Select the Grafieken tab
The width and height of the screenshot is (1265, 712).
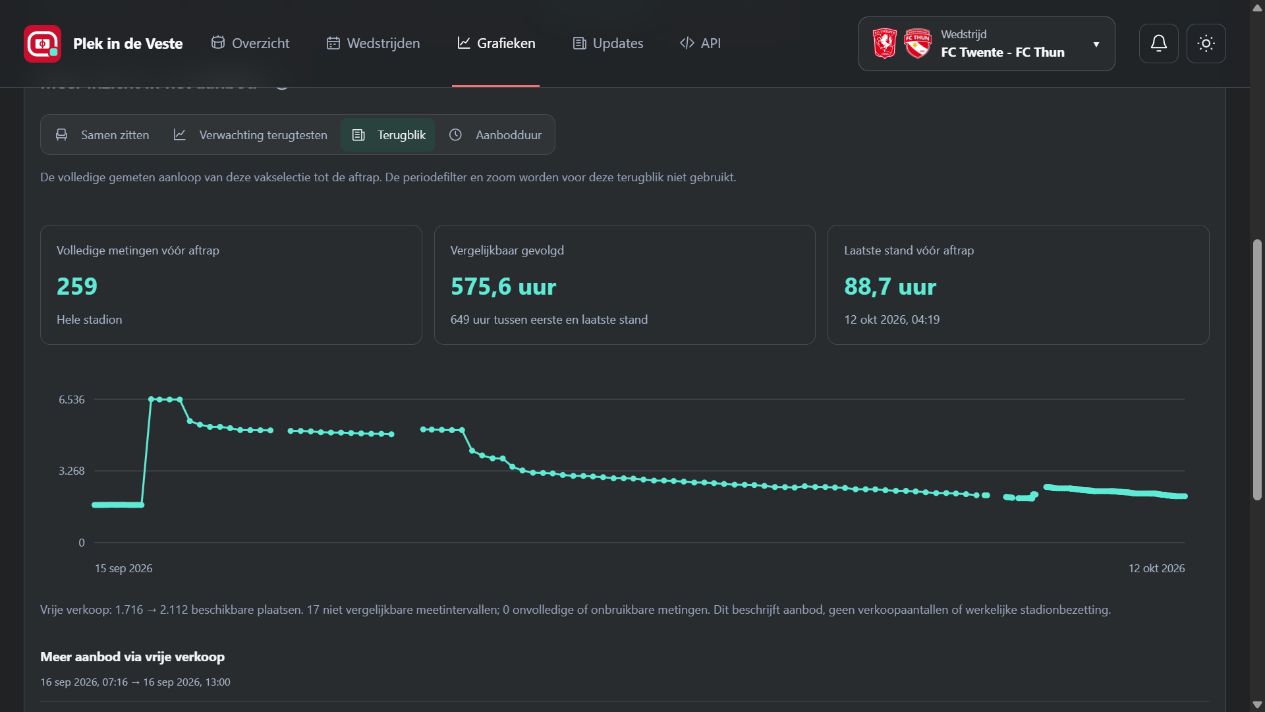(x=496, y=43)
